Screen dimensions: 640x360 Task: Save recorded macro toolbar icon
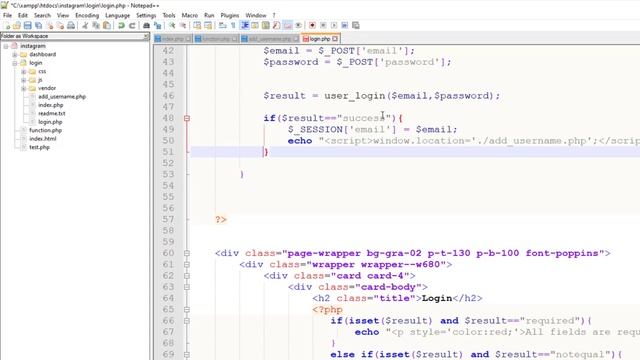[356, 25]
